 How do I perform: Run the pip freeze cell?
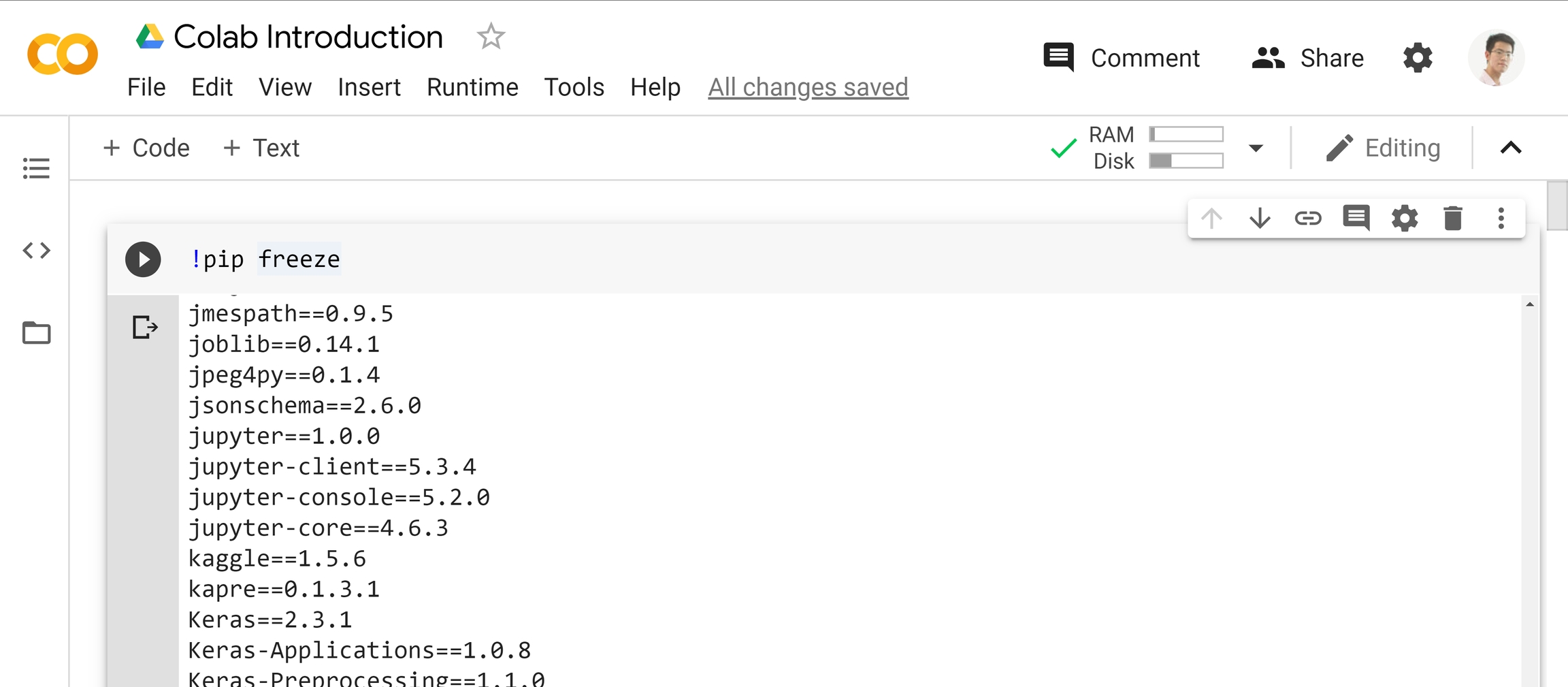click(143, 259)
